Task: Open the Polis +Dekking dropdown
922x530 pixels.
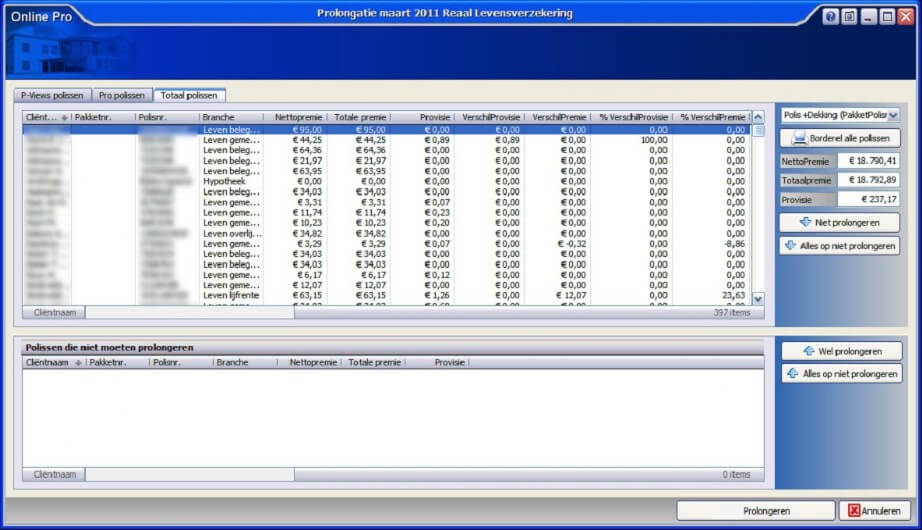Action: [x=840, y=115]
